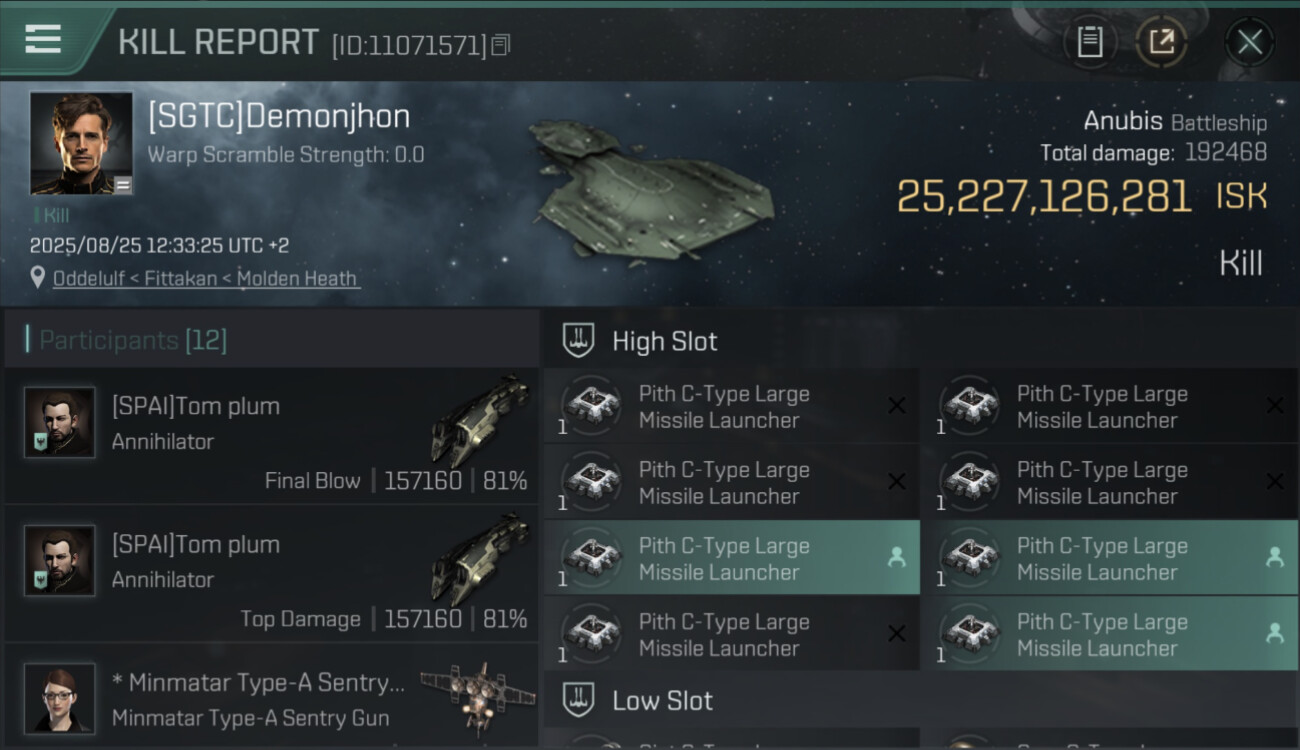Screen dimensions: 1300x750
Task: Copy the kill report ID
Action: point(501,45)
